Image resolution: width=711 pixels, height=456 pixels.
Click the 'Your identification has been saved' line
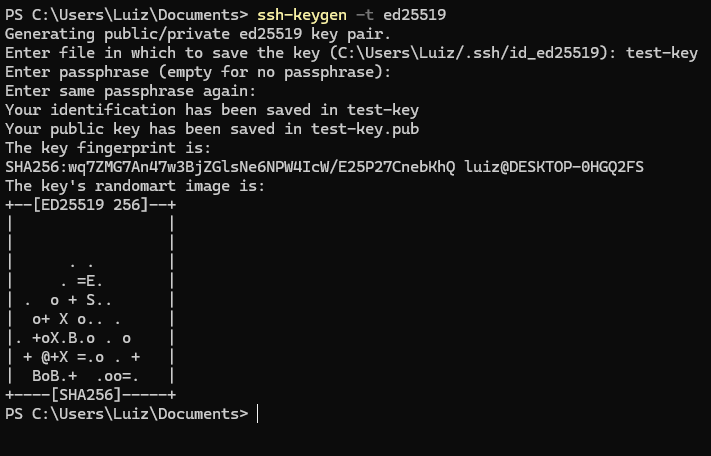tap(212, 110)
